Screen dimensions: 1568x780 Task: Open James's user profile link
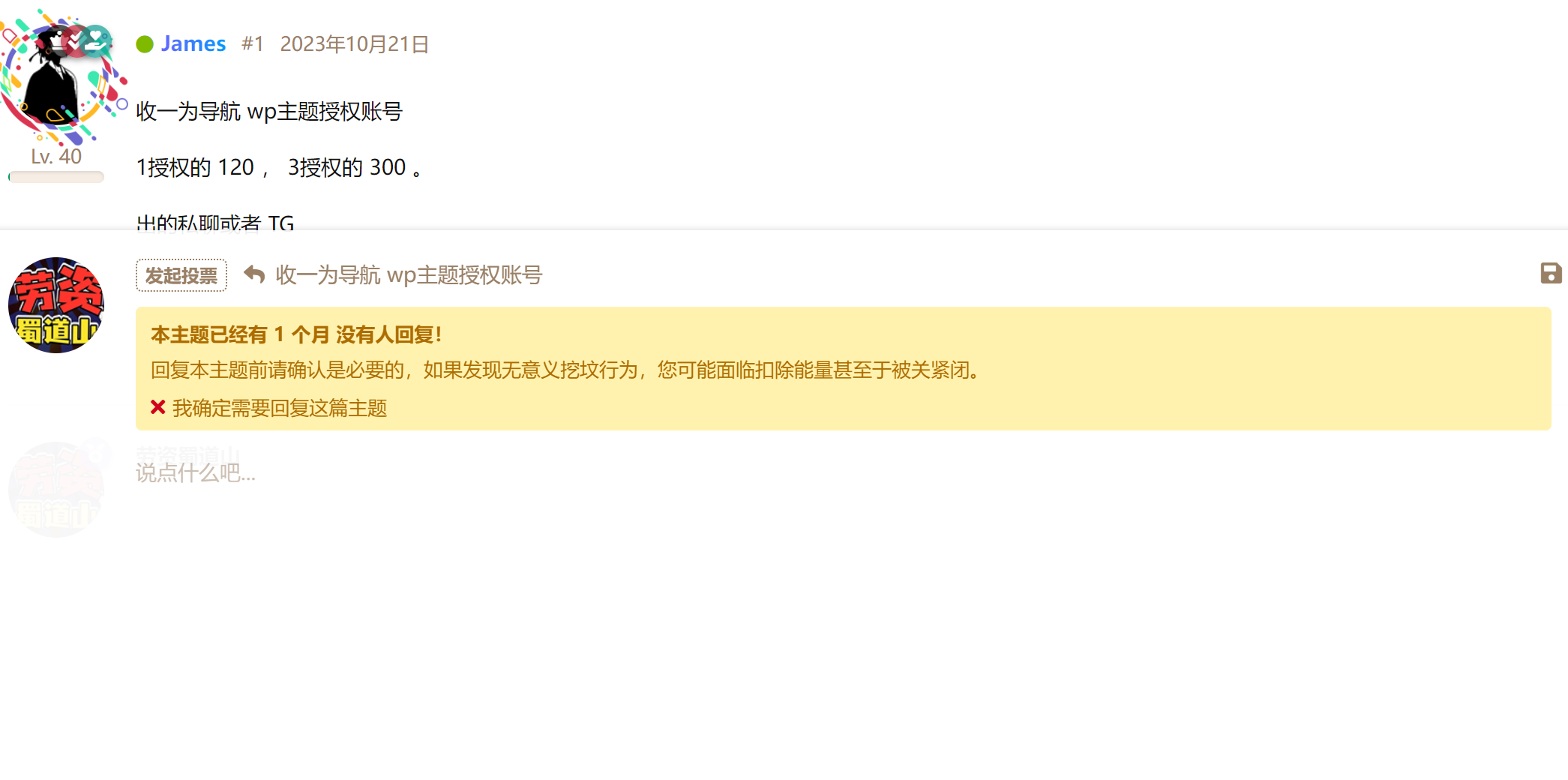tap(193, 43)
